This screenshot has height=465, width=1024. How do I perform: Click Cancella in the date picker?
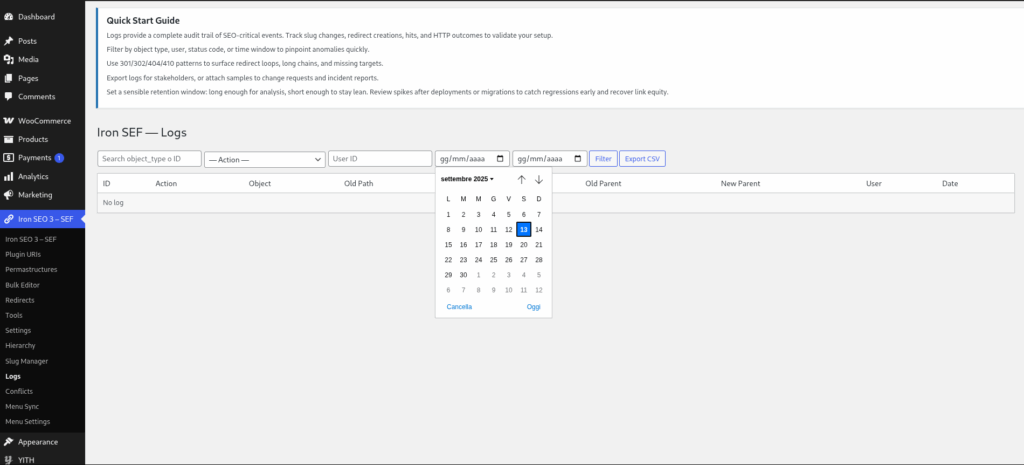pos(459,306)
